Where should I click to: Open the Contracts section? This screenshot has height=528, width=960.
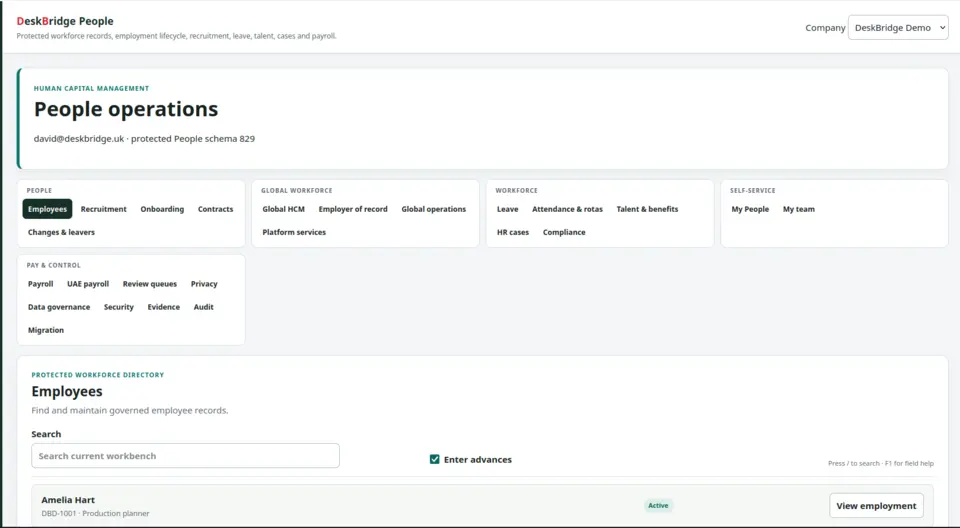coord(216,209)
